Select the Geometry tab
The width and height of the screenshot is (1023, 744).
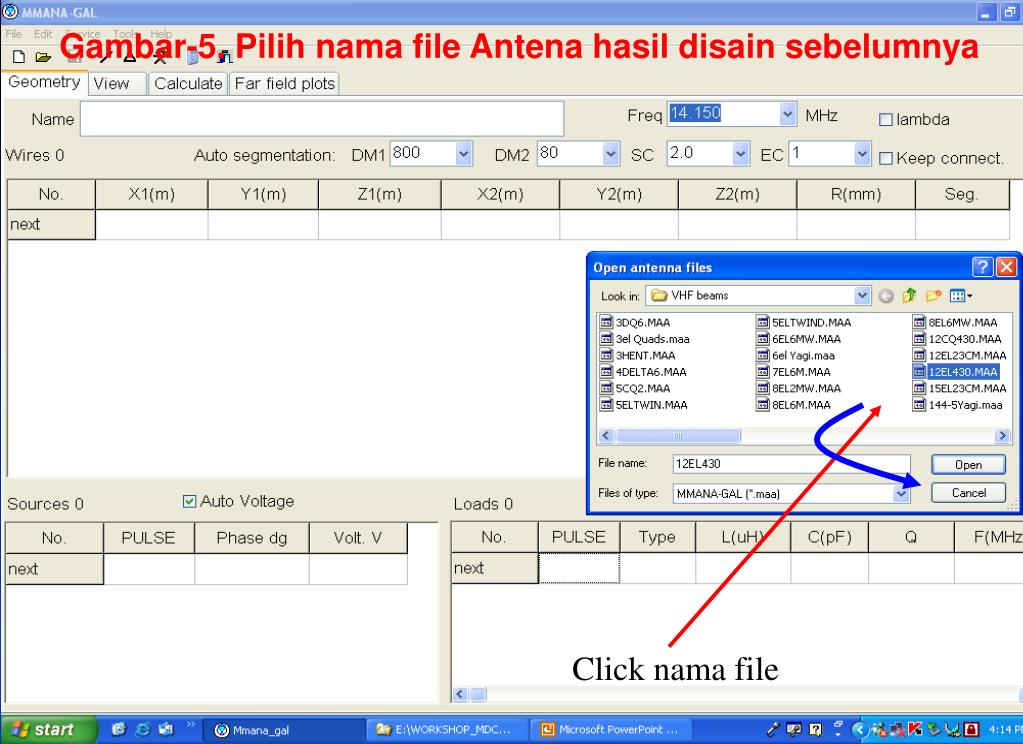pyautogui.click(x=44, y=82)
